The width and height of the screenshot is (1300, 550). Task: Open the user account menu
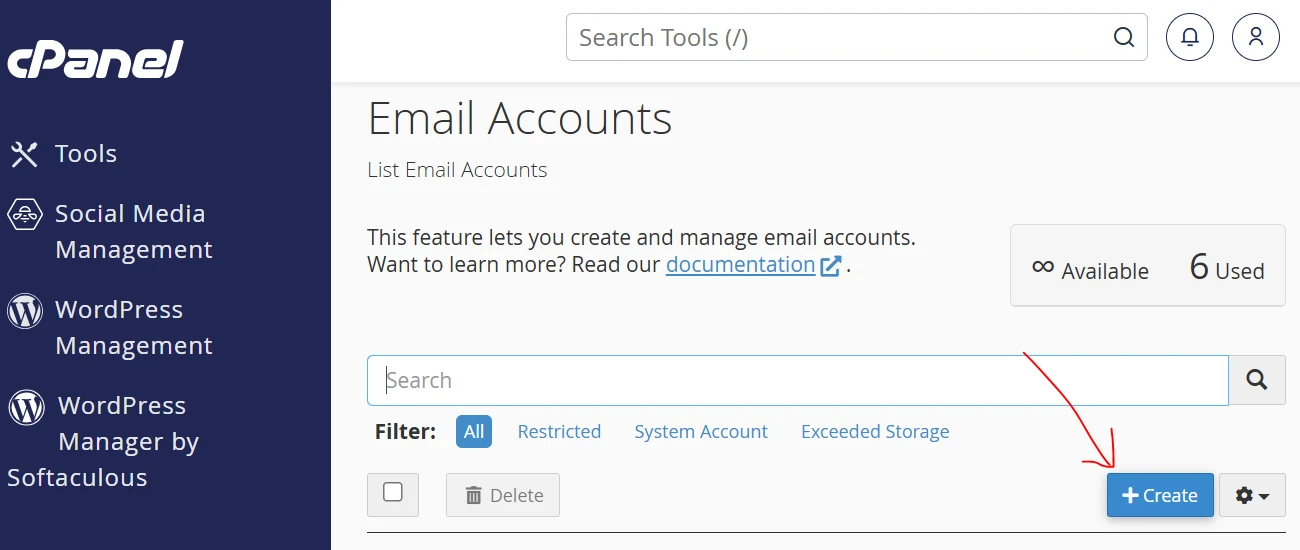pyautogui.click(x=1256, y=38)
